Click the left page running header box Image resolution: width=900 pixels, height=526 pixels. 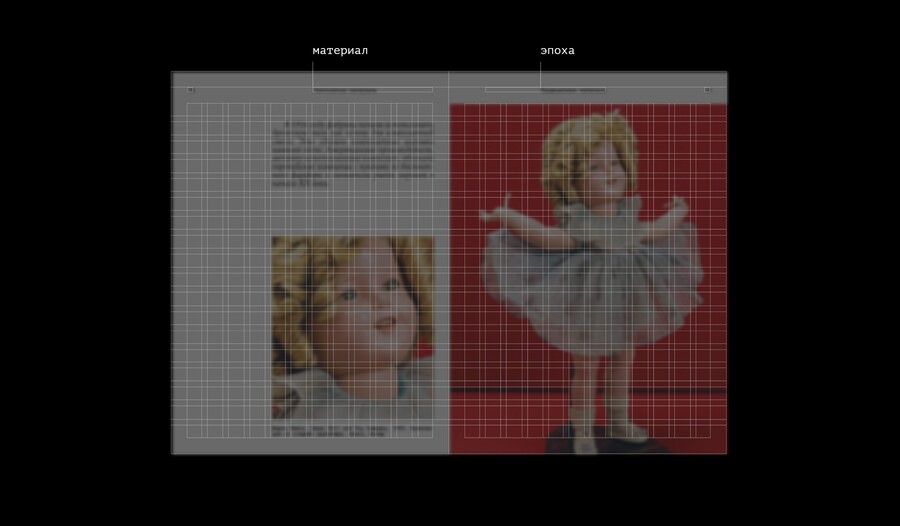click(373, 90)
